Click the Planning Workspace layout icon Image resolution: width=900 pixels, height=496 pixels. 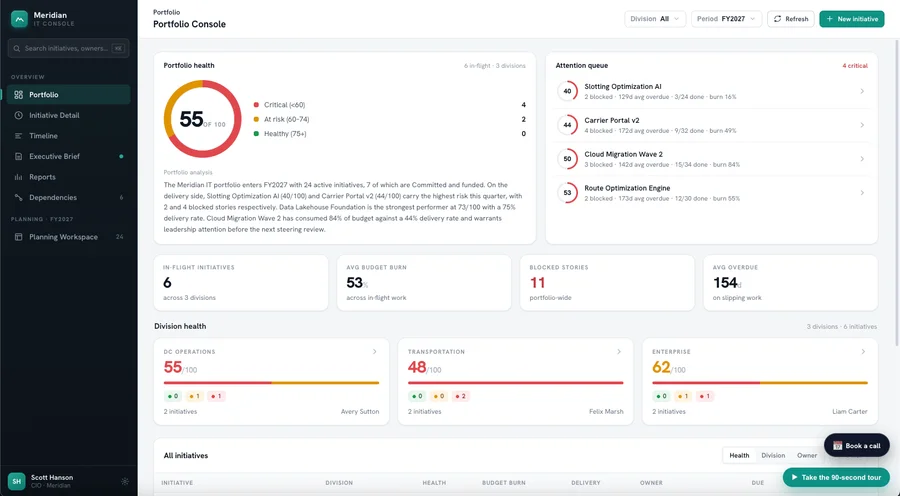pyautogui.click(x=18, y=237)
